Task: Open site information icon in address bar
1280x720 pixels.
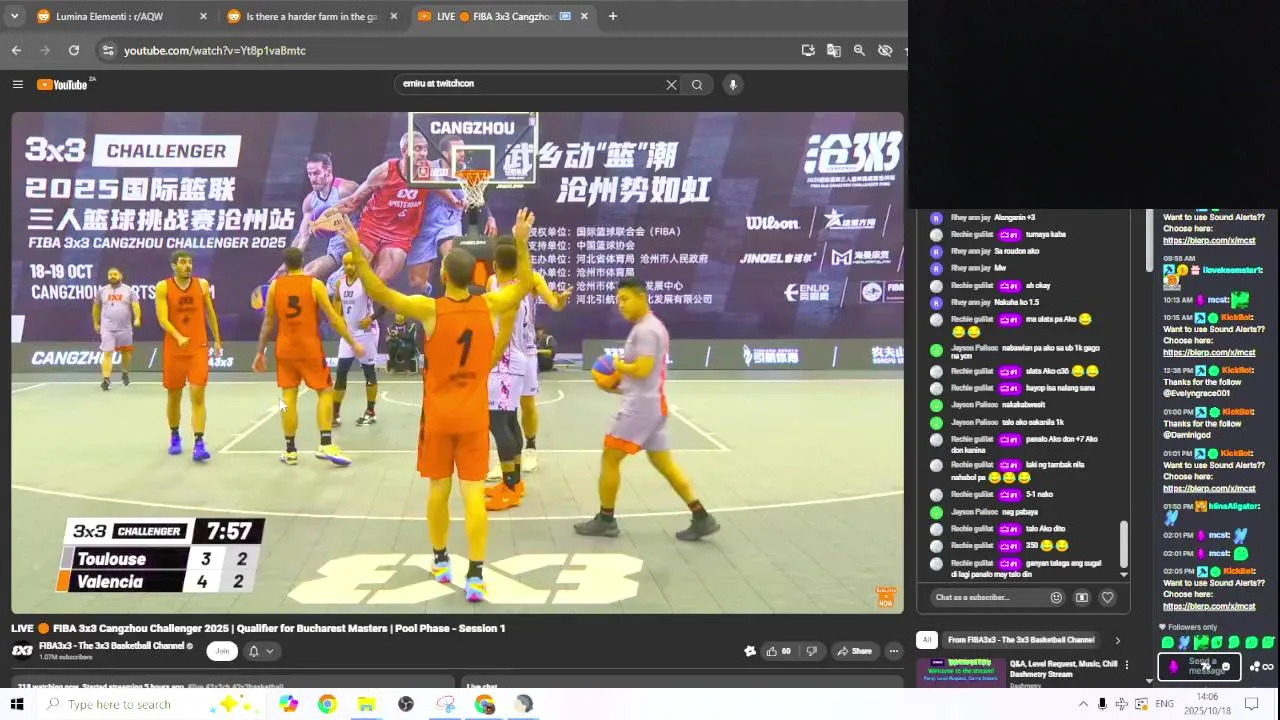Action: [x=108, y=50]
